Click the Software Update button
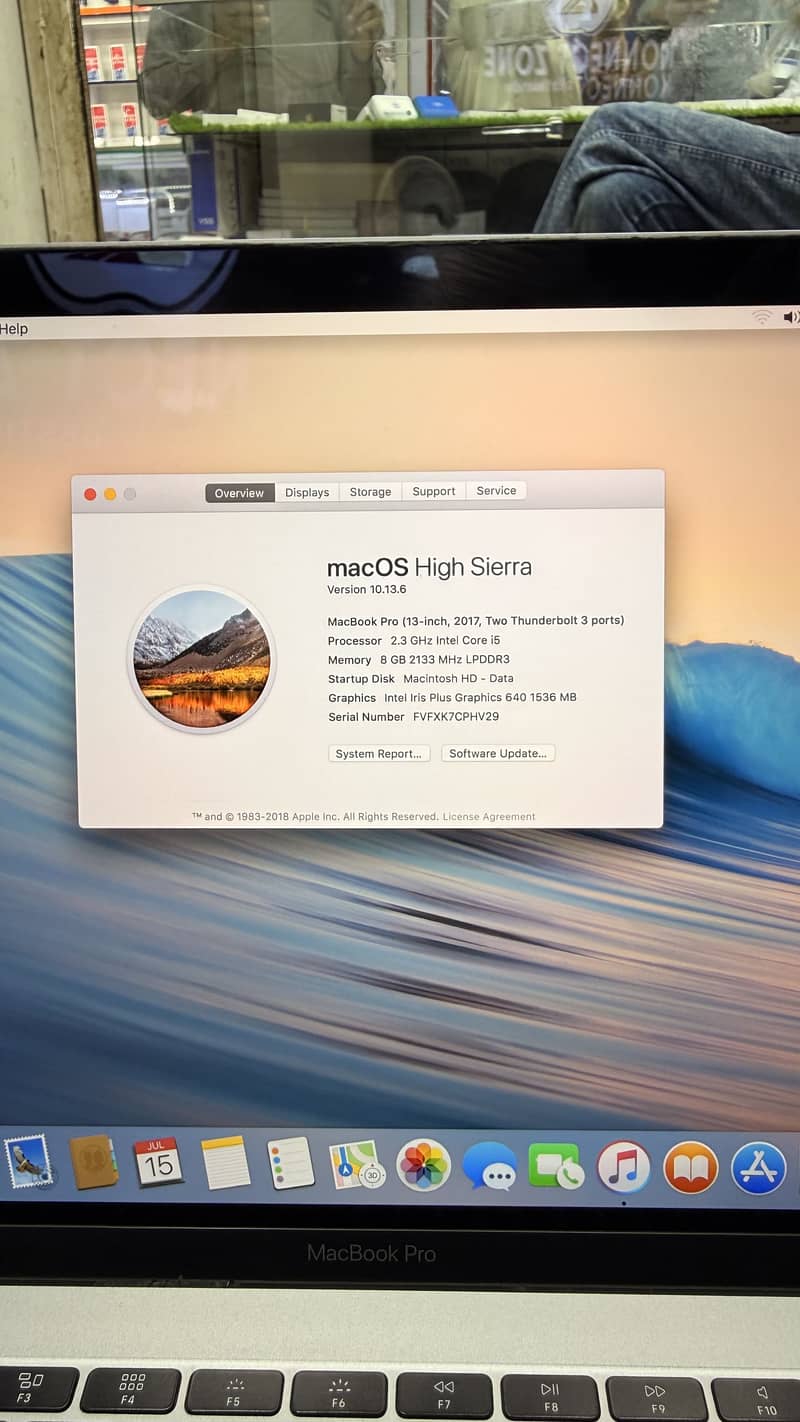The width and height of the screenshot is (800, 1422). click(x=498, y=753)
